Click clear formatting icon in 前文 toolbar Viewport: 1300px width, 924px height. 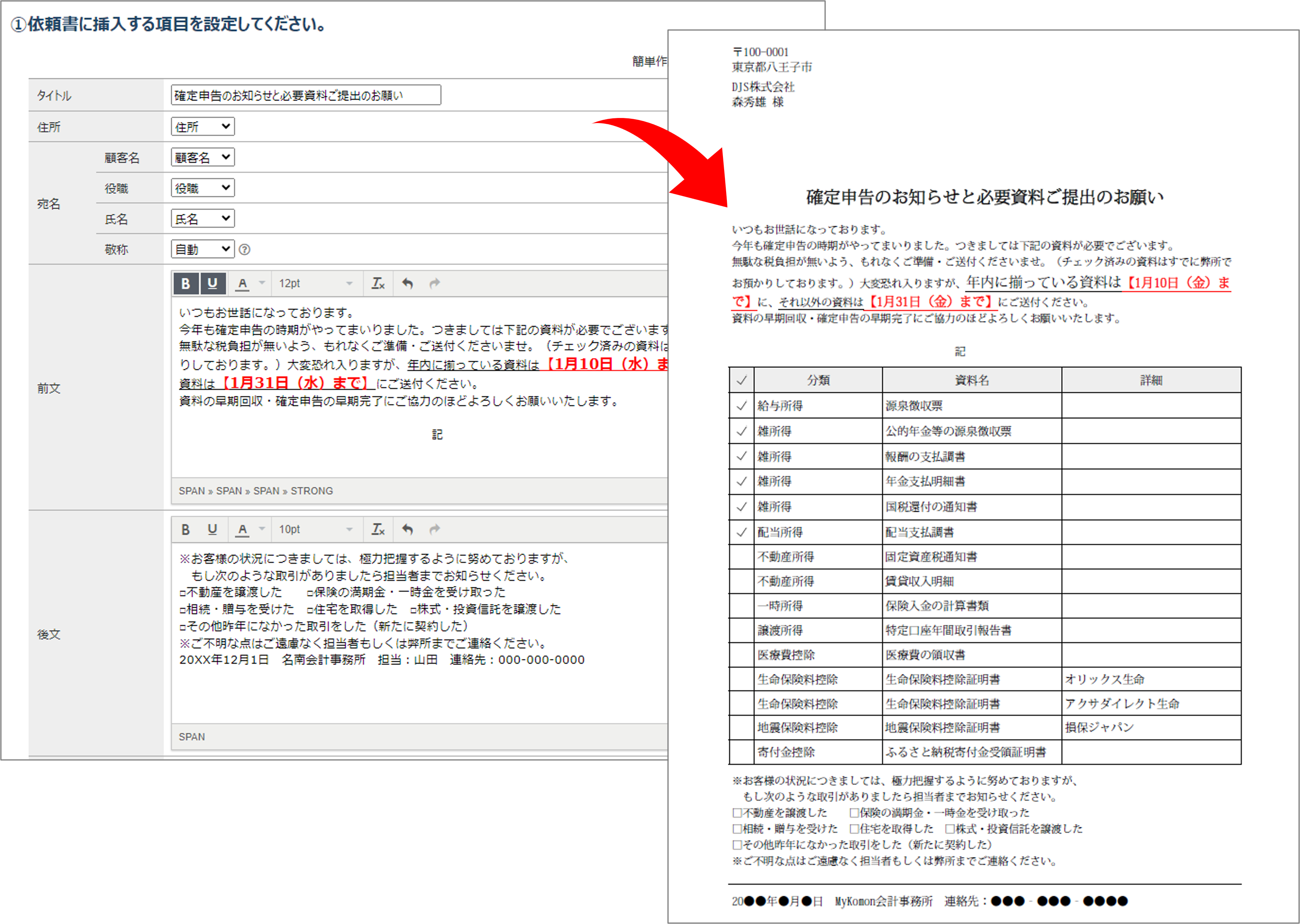(378, 283)
